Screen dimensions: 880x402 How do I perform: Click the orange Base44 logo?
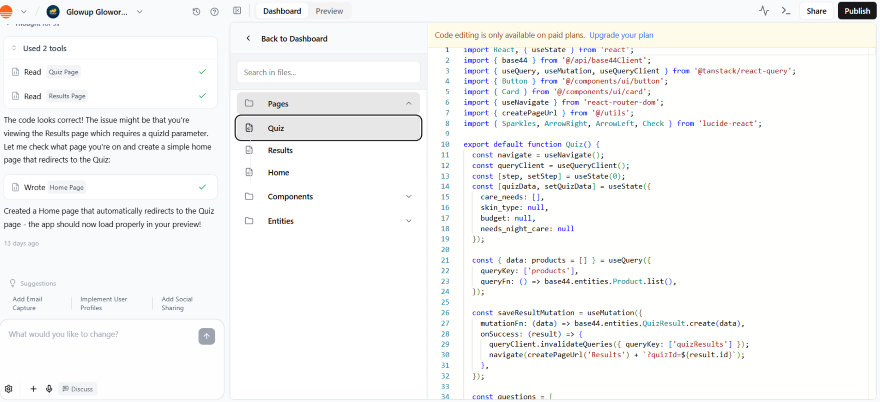point(6,11)
